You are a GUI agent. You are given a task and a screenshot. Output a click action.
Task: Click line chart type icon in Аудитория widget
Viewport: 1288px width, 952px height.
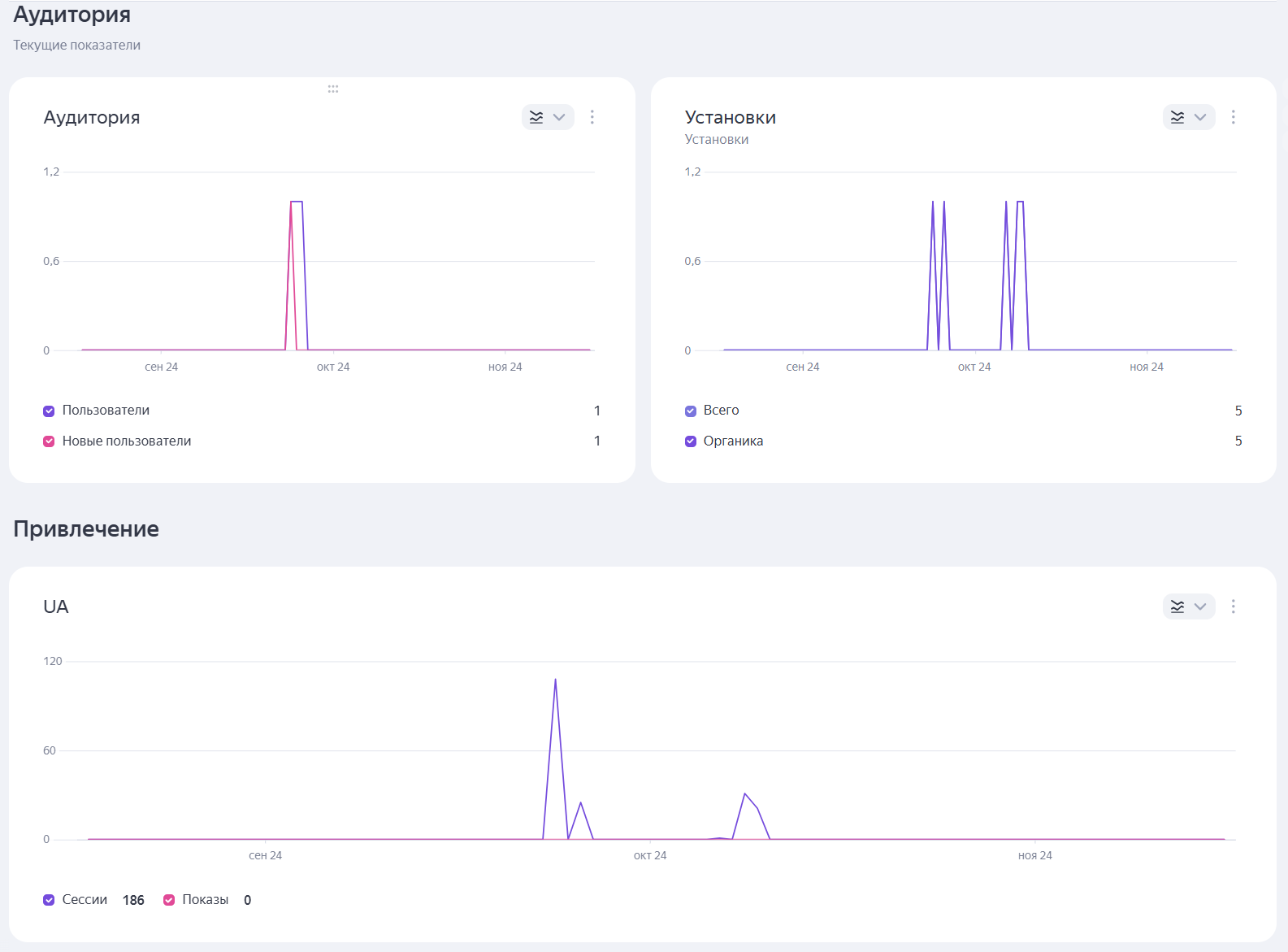536,117
